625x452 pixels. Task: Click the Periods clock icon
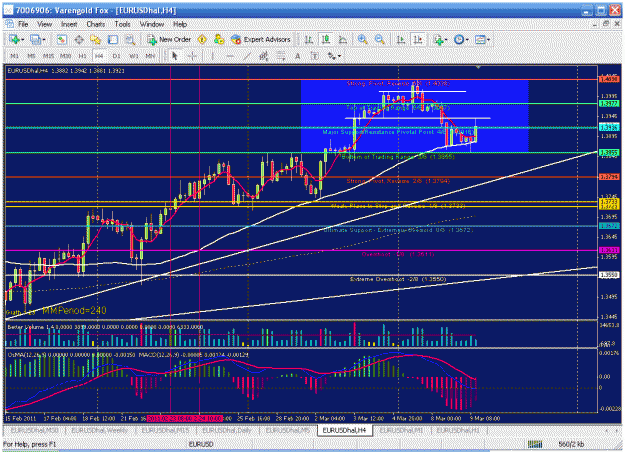(459, 39)
